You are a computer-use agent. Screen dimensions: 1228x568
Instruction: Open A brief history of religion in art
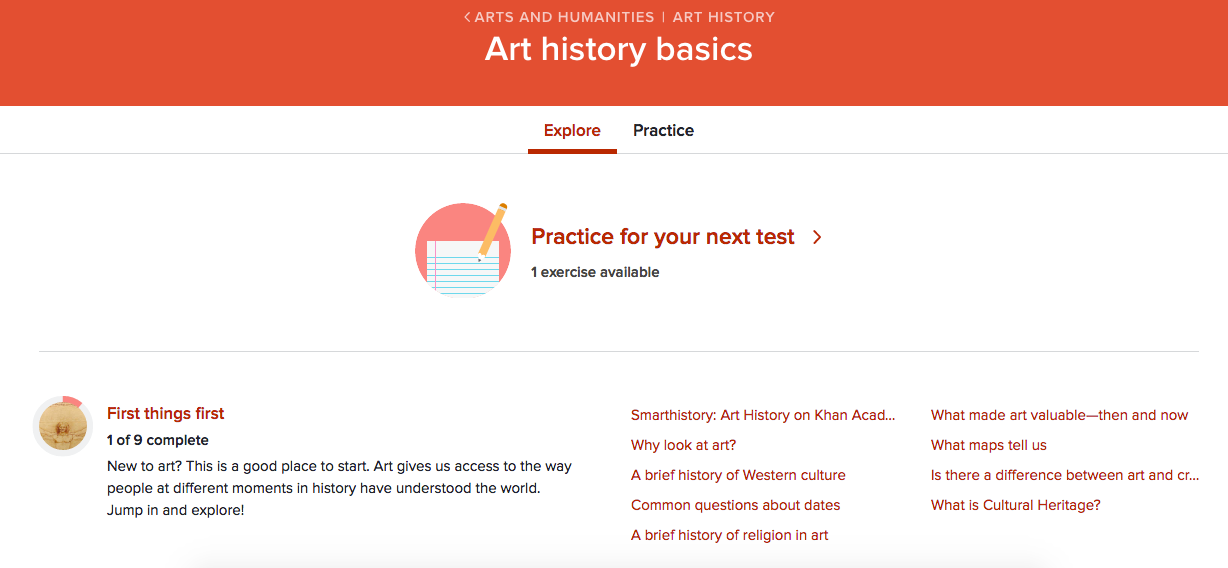[x=729, y=535]
